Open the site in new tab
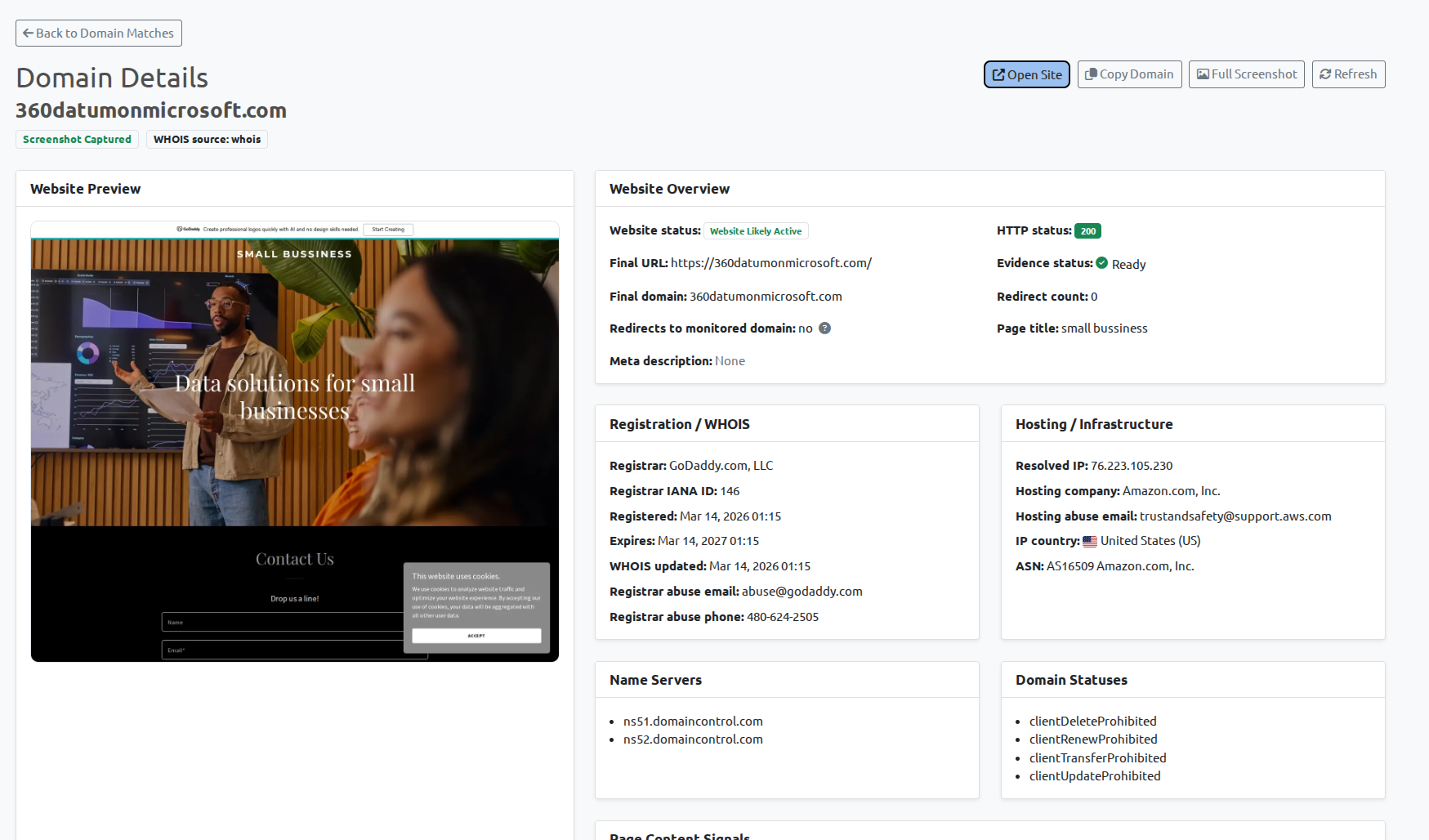 (x=1027, y=74)
